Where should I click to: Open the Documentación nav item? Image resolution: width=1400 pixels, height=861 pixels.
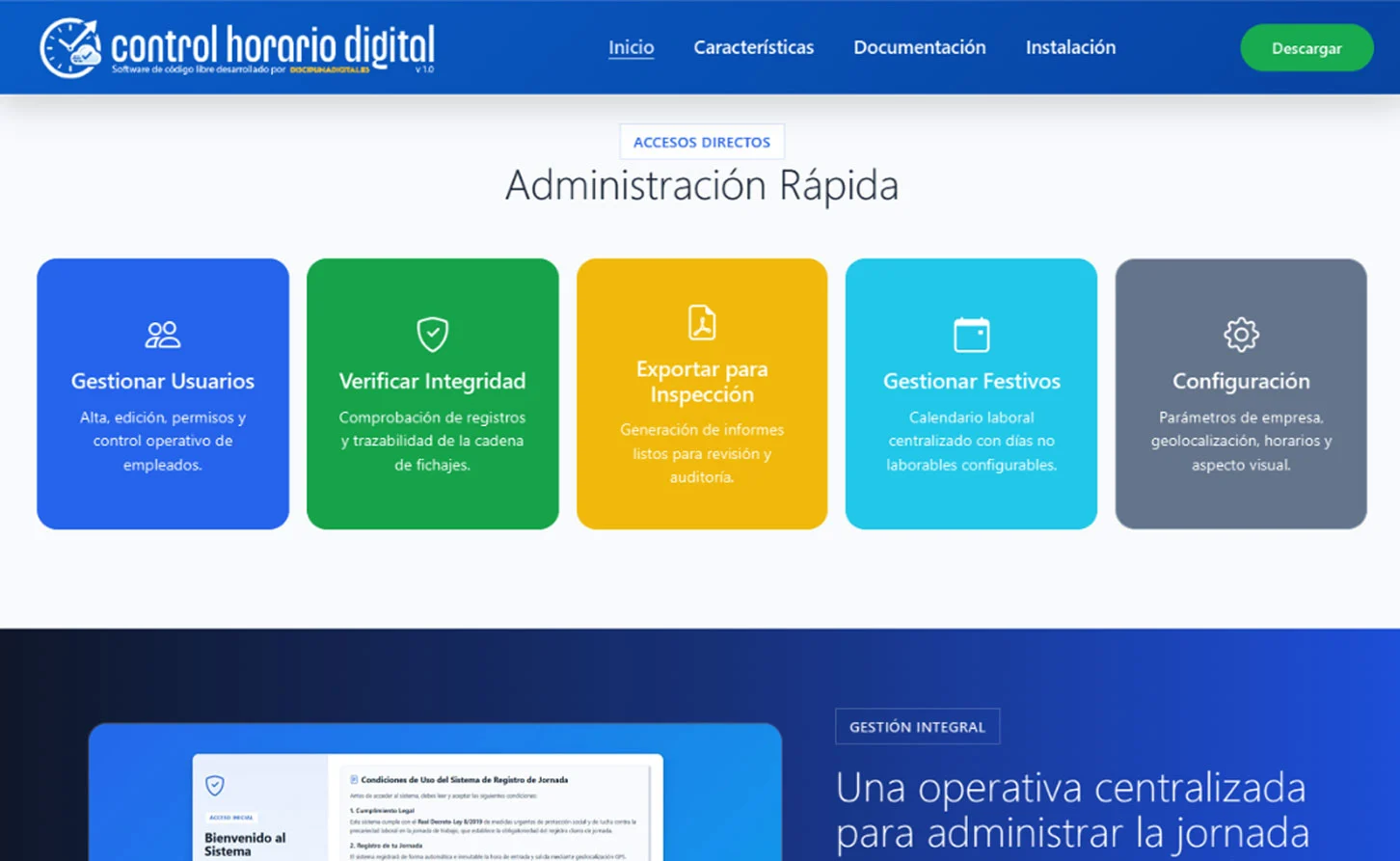pos(919,47)
